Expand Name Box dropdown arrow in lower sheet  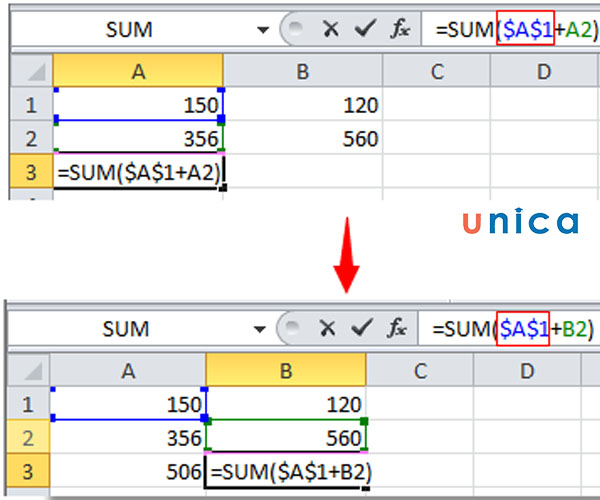tap(260, 328)
